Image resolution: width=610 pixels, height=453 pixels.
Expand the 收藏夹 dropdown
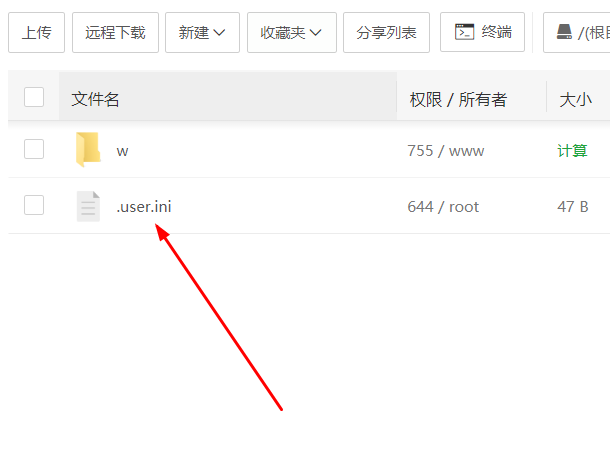click(292, 32)
